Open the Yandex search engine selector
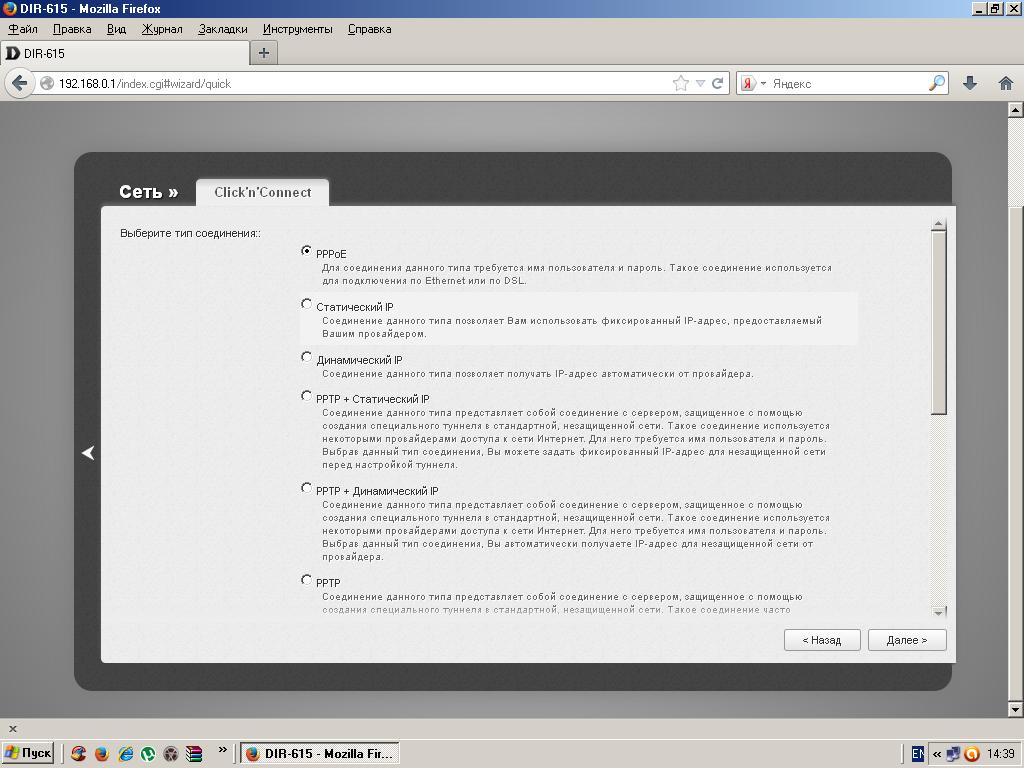This screenshot has width=1024, height=768. 753,84
